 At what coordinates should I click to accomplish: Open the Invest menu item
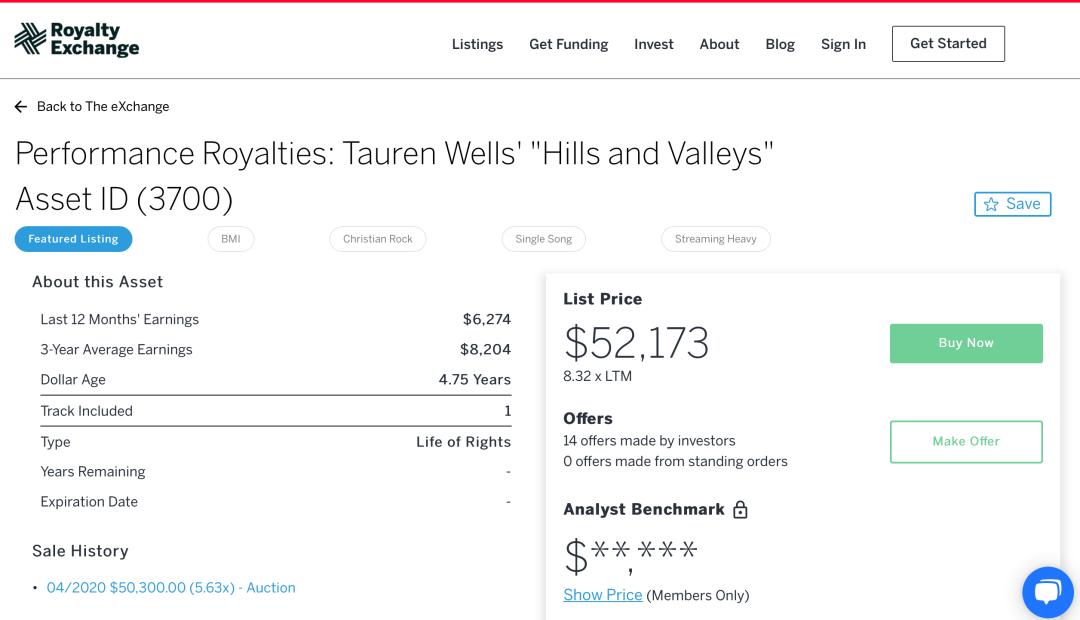(x=654, y=44)
